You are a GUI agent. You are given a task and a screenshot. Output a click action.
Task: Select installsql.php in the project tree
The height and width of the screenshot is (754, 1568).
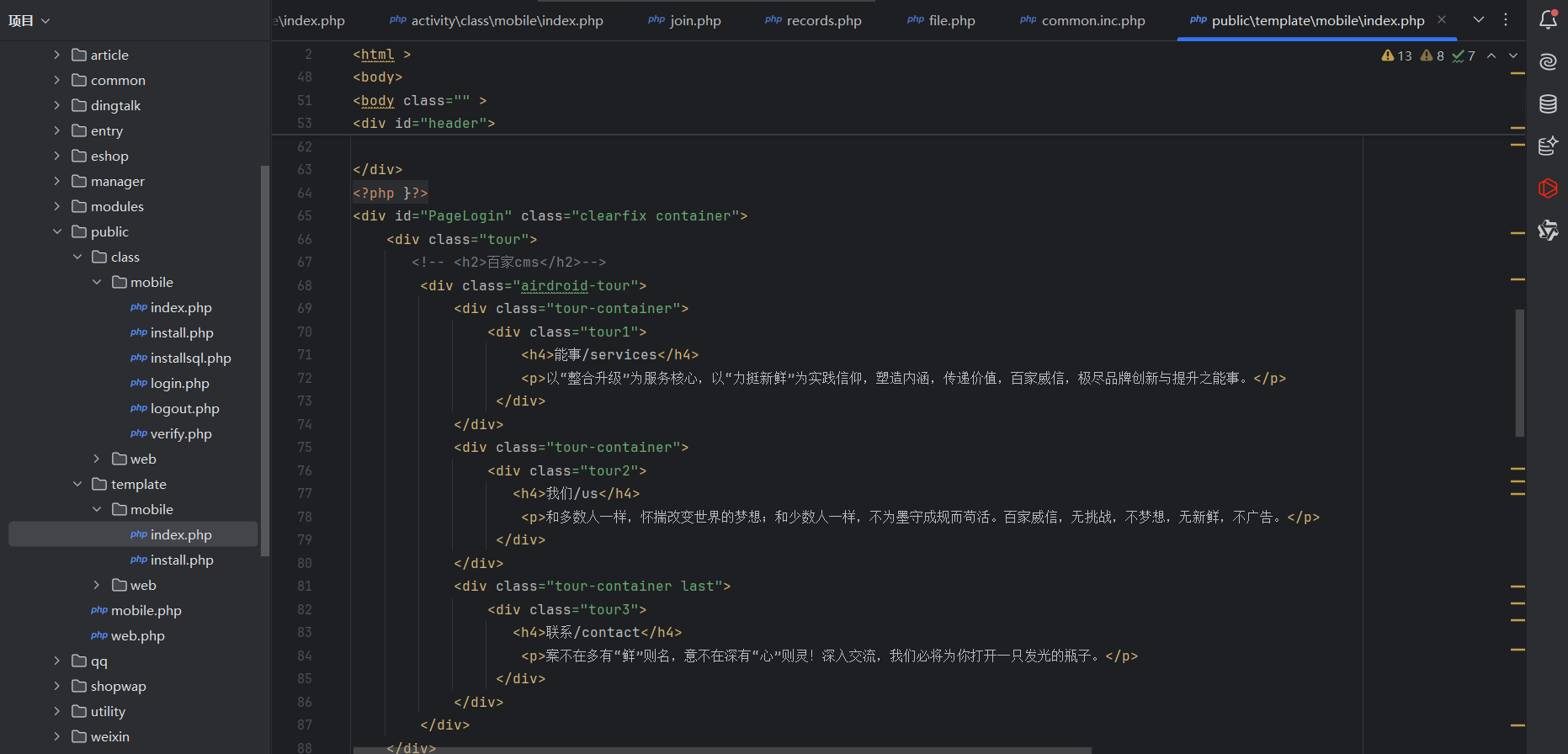coord(190,358)
